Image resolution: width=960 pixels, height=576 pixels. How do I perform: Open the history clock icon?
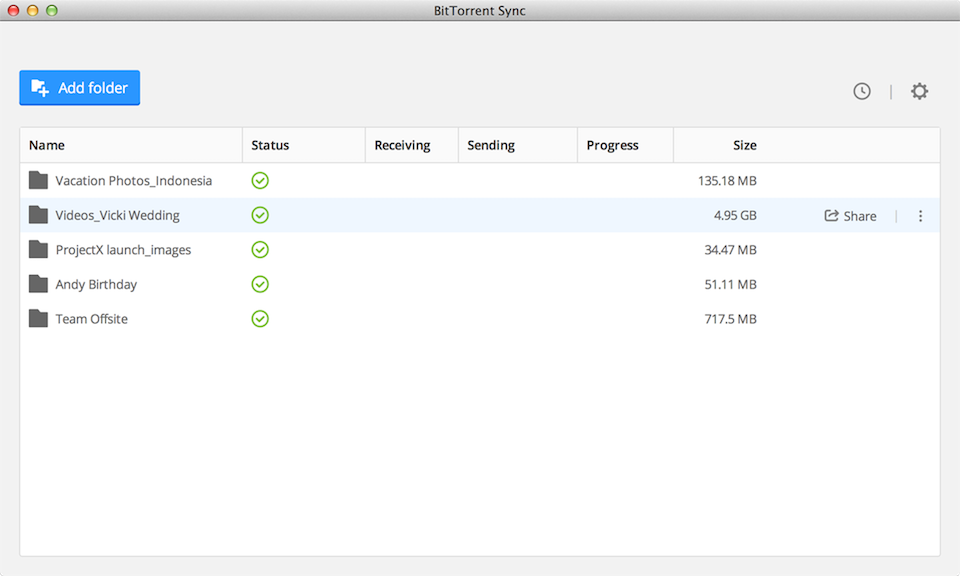pyautogui.click(x=862, y=91)
